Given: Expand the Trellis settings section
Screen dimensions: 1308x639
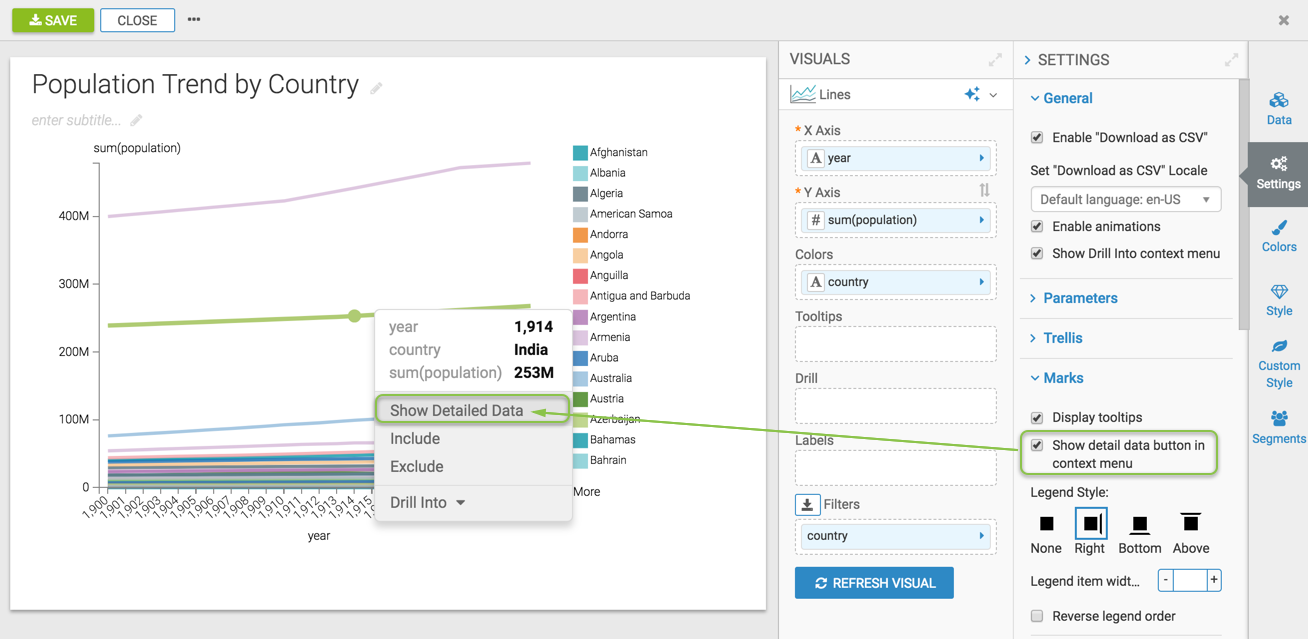Looking at the screenshot, I should 1062,338.
